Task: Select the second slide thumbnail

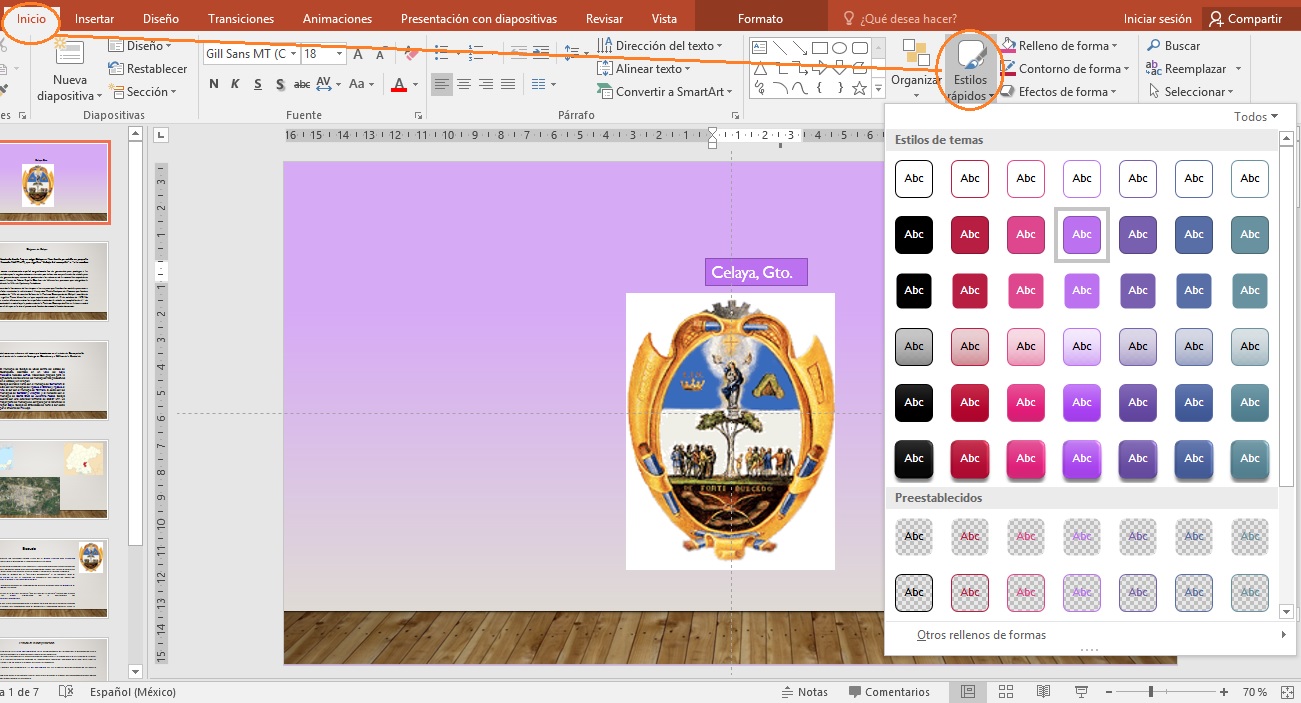Action: click(52, 280)
